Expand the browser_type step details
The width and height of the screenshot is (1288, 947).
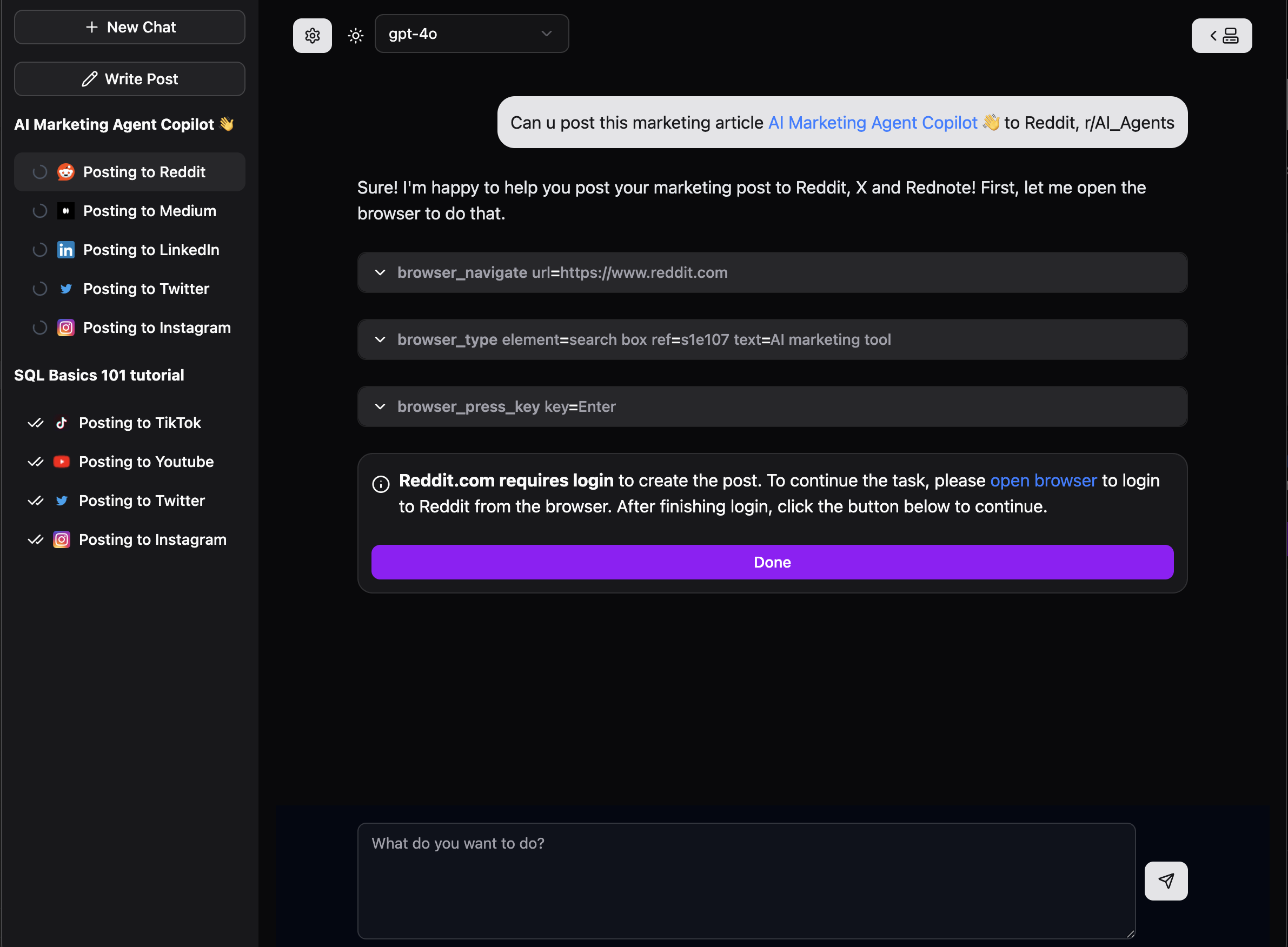point(380,340)
